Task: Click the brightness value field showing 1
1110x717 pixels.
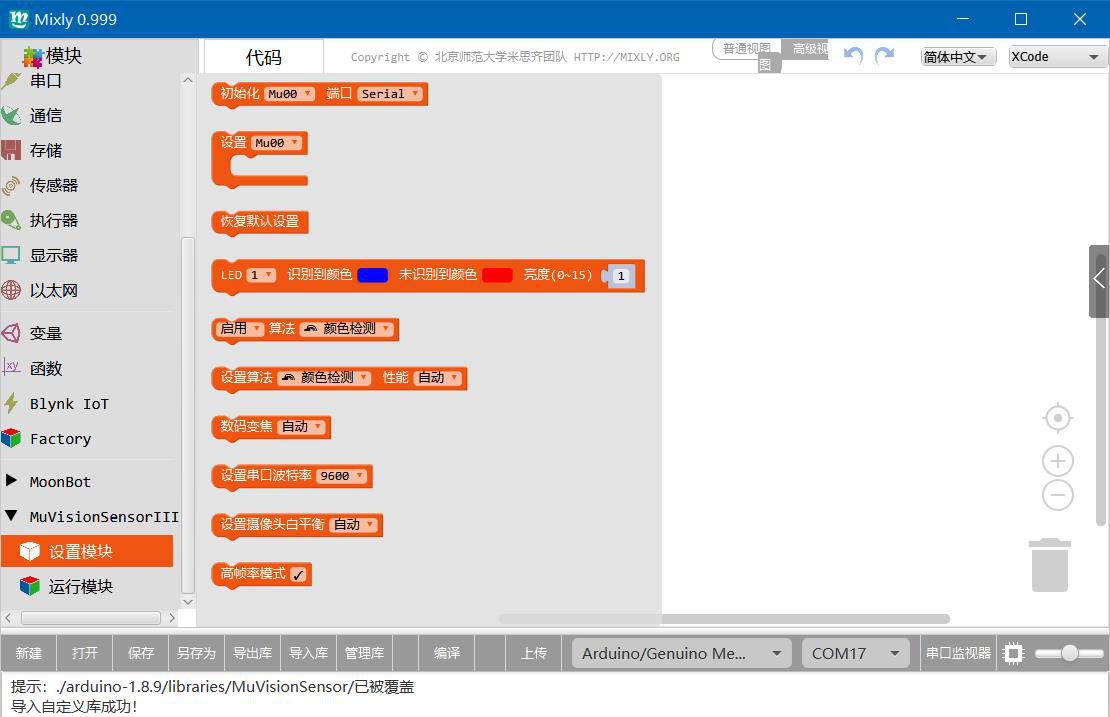Action: point(621,276)
